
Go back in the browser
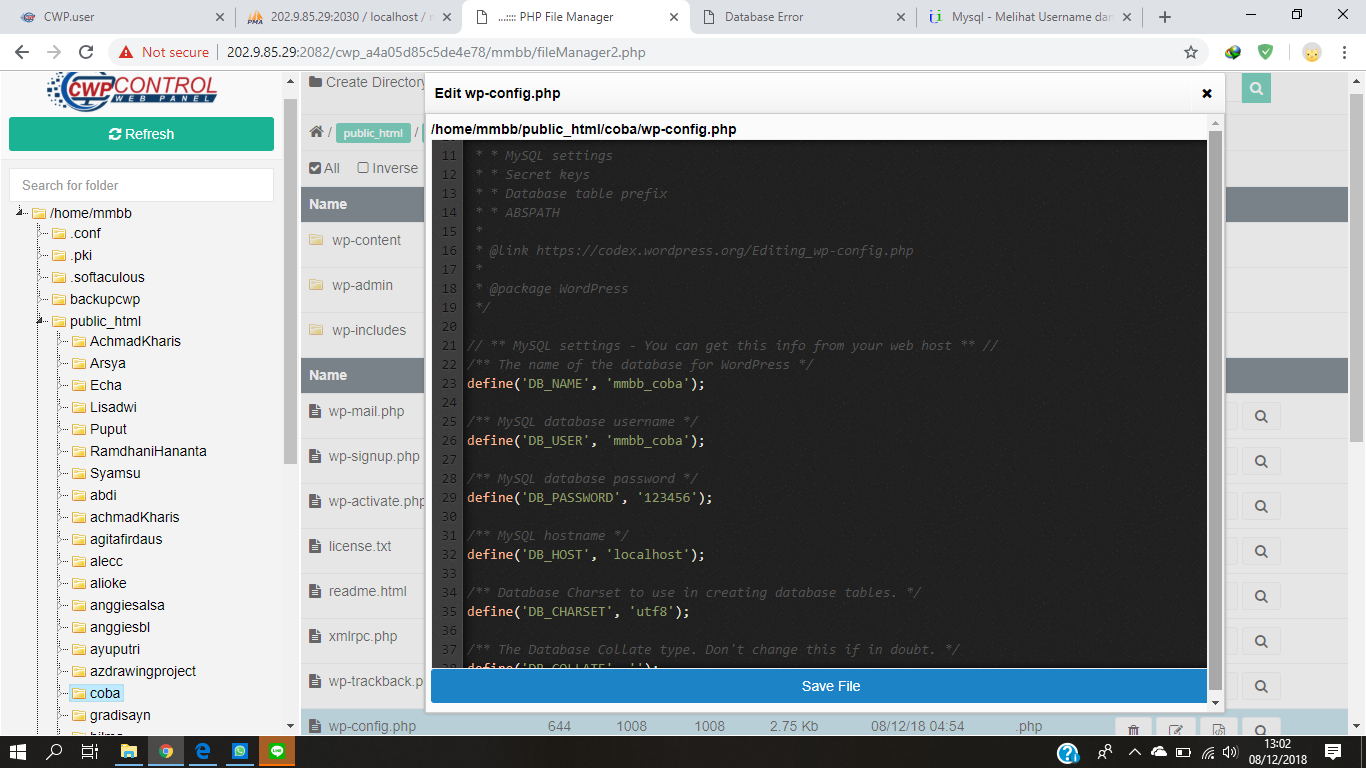[22, 52]
